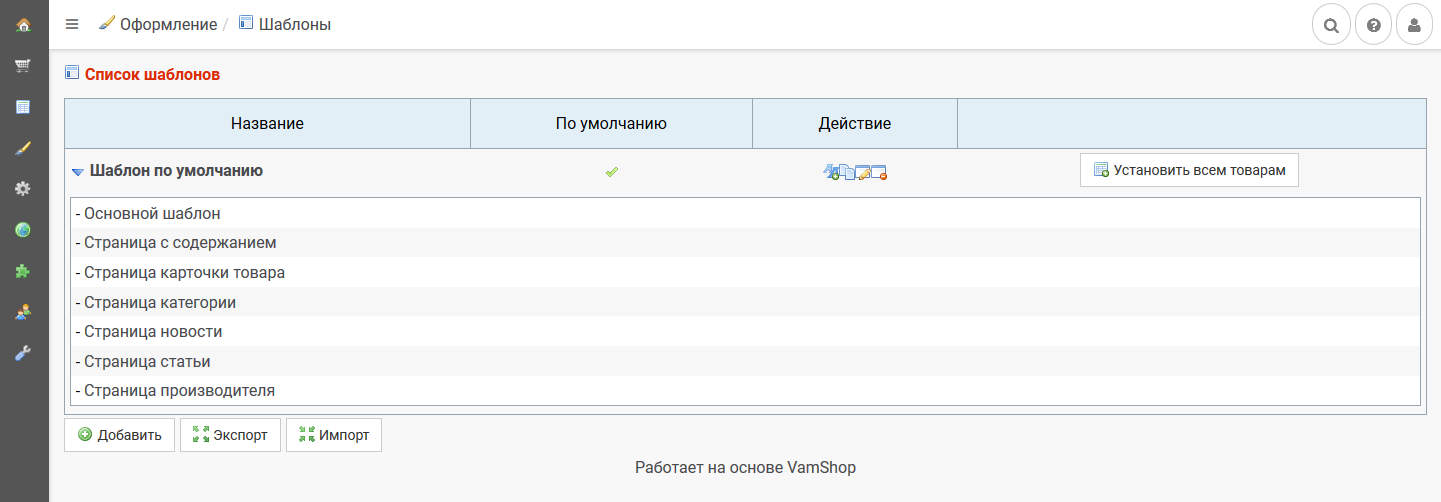Click Шаблоны in the breadcrumb

pos(295,24)
